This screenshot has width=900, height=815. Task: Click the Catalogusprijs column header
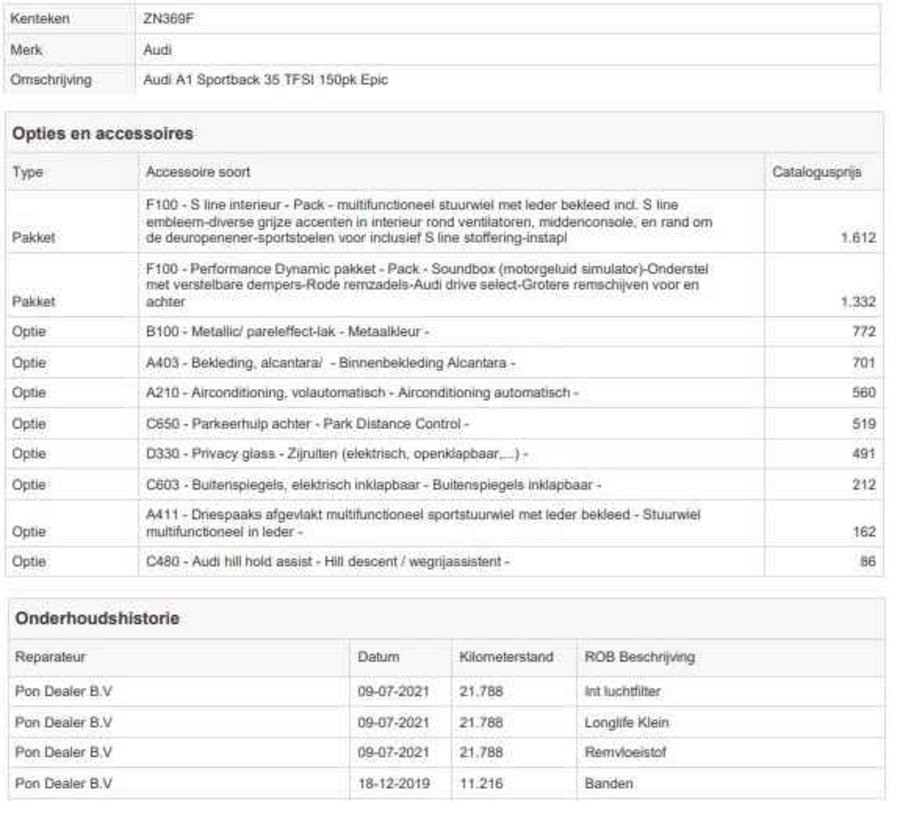click(x=816, y=172)
